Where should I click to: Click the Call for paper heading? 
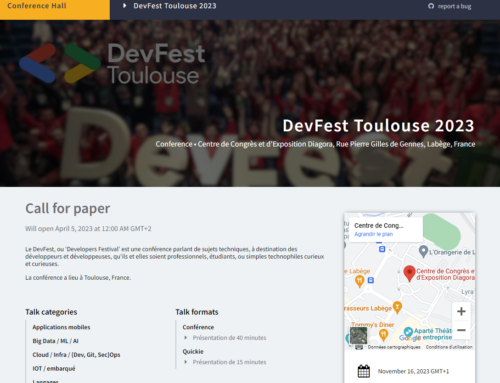[x=68, y=209]
